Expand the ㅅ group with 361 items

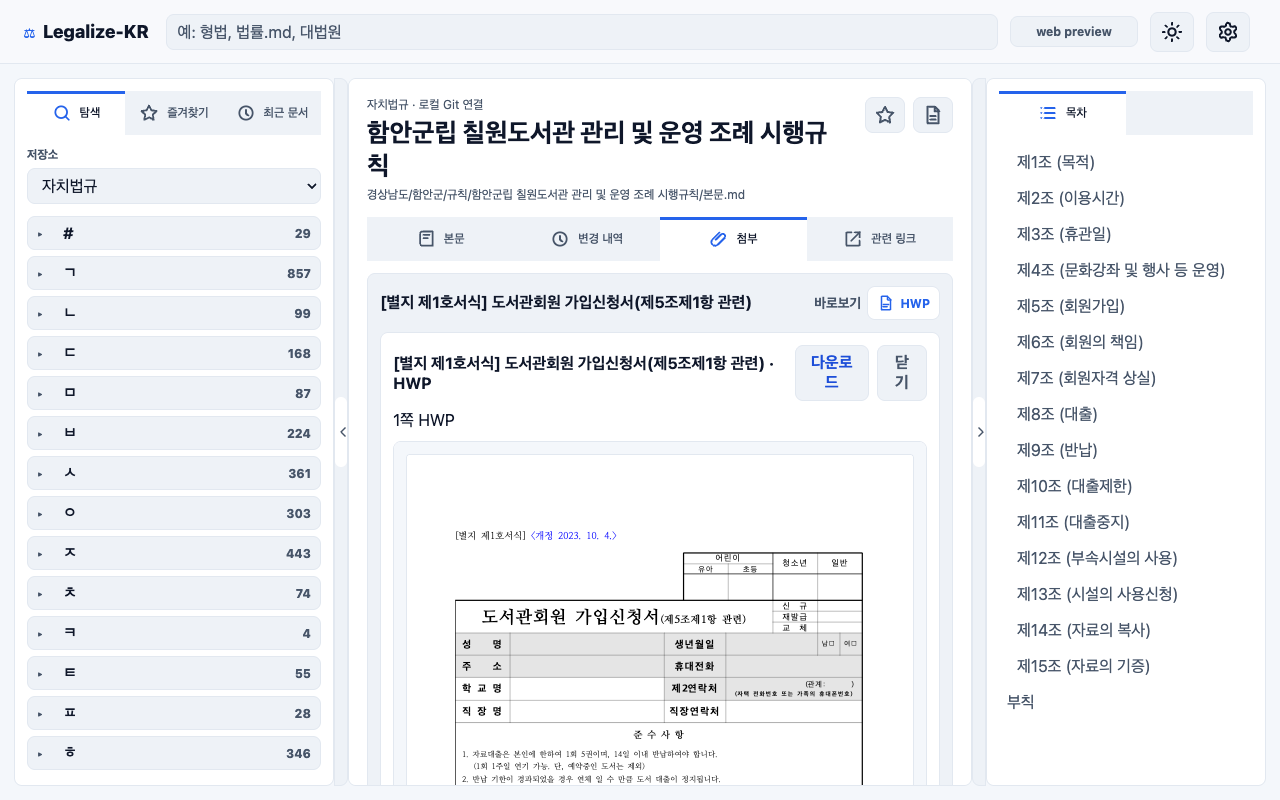coord(174,473)
